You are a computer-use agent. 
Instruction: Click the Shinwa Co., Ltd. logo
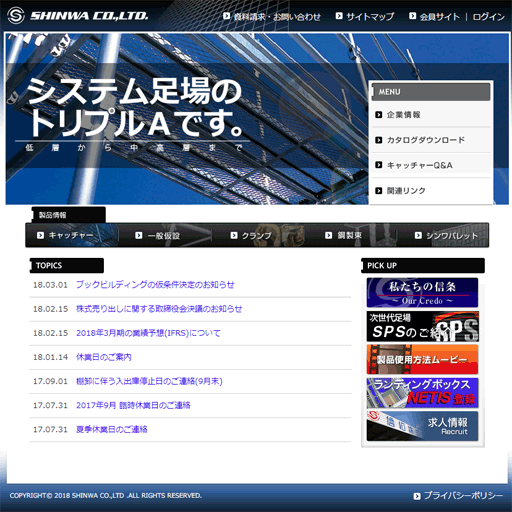(x=78, y=16)
